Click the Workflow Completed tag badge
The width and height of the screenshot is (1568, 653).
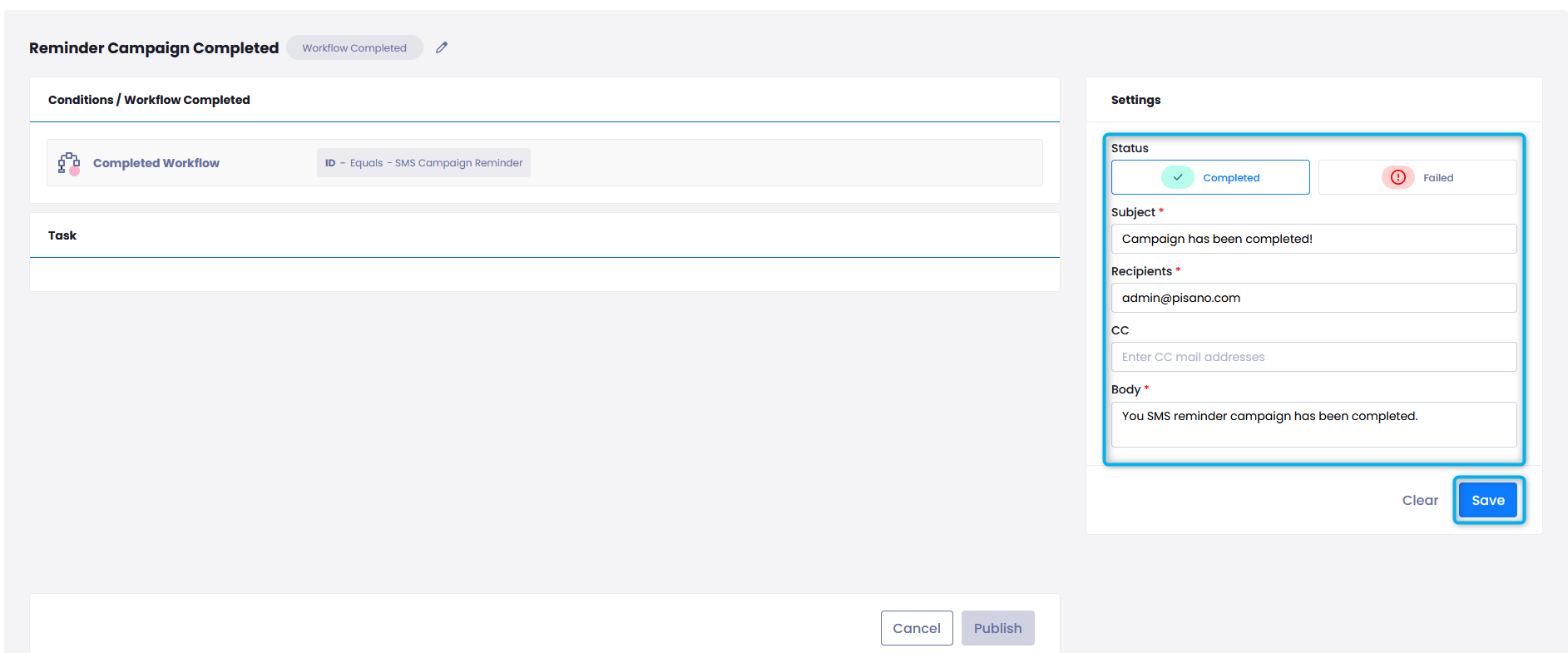tap(354, 47)
